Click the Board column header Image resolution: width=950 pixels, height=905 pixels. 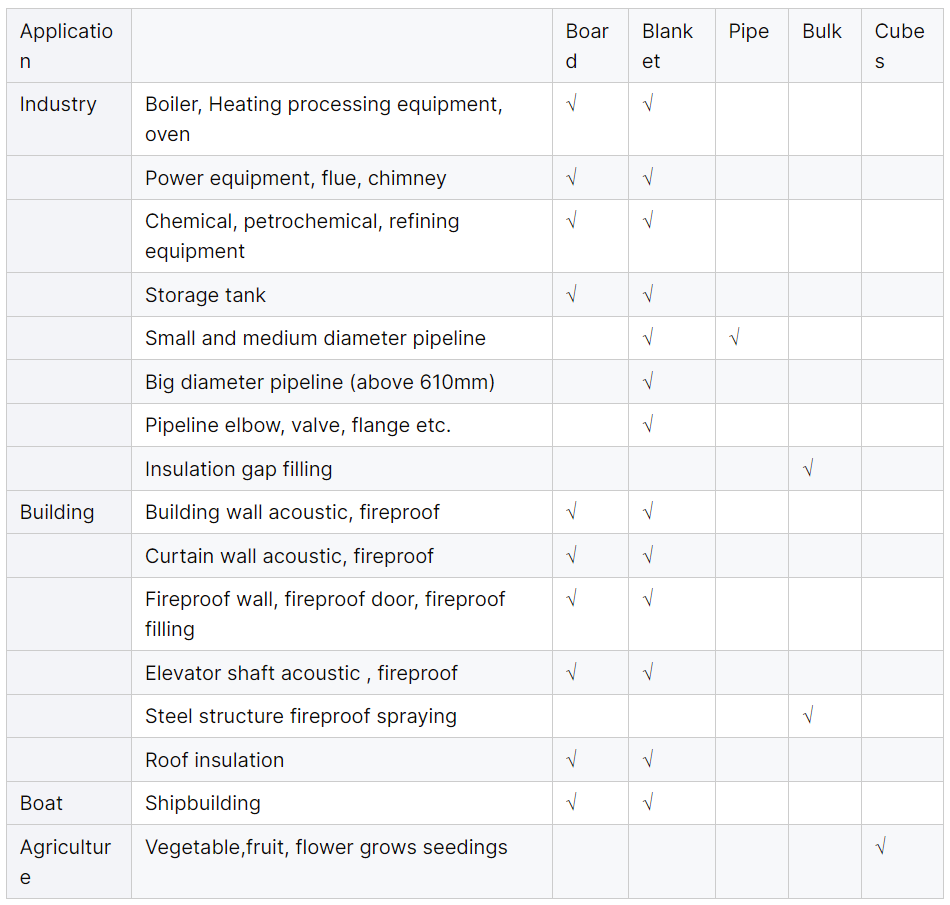tap(587, 46)
